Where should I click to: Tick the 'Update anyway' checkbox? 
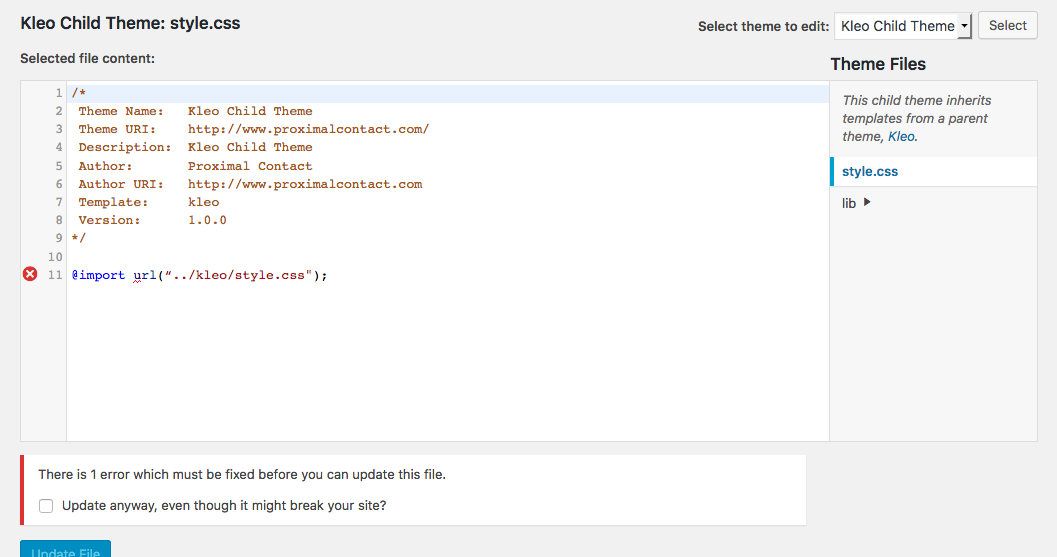point(46,506)
